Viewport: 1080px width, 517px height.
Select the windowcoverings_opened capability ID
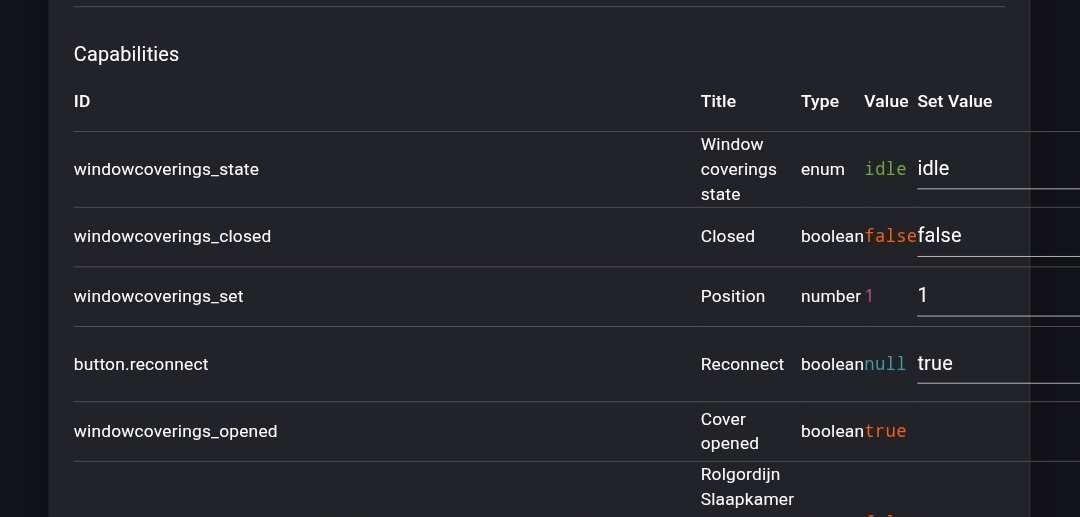[x=176, y=431]
